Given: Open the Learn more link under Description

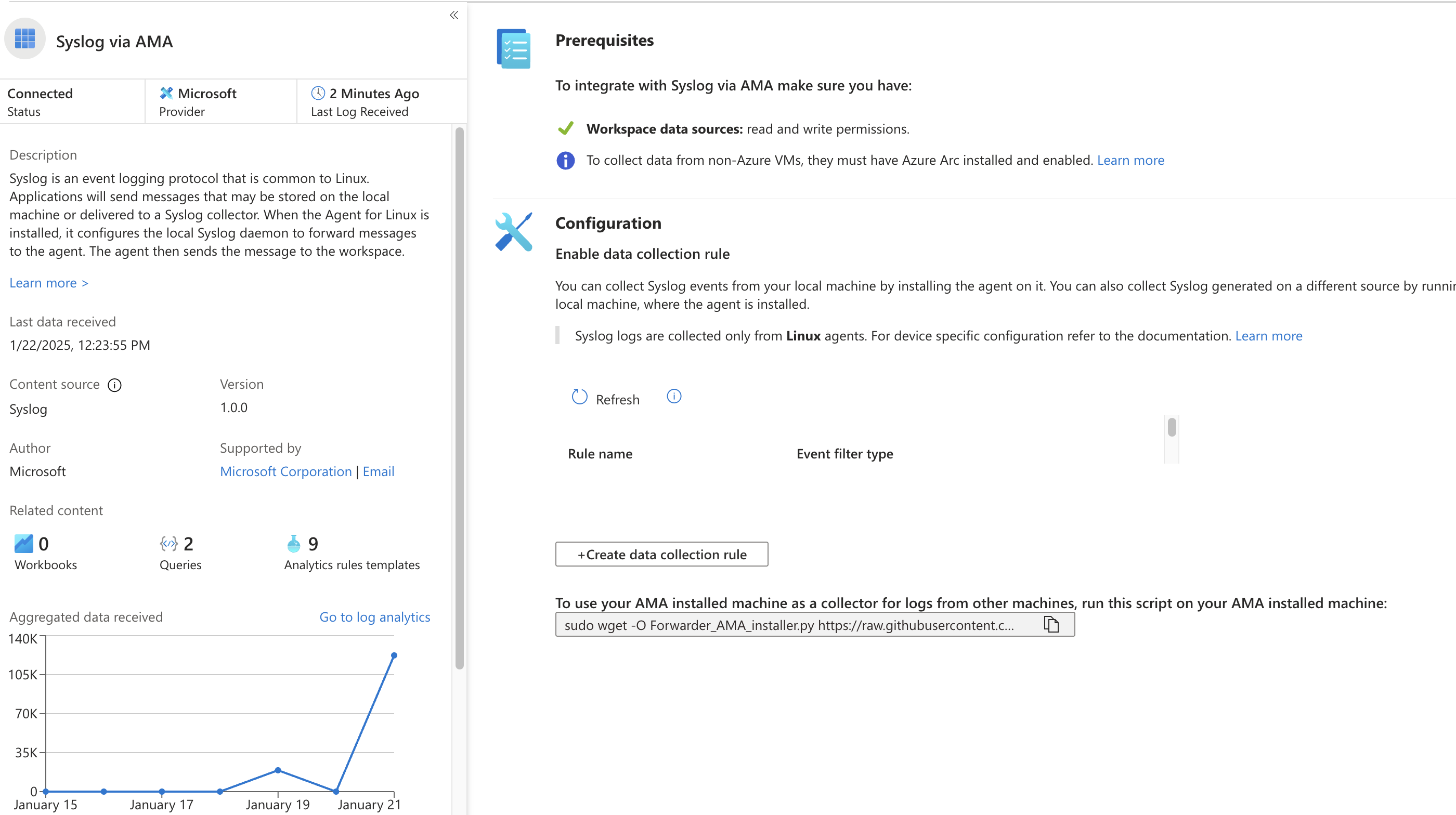Looking at the screenshot, I should pos(48,283).
